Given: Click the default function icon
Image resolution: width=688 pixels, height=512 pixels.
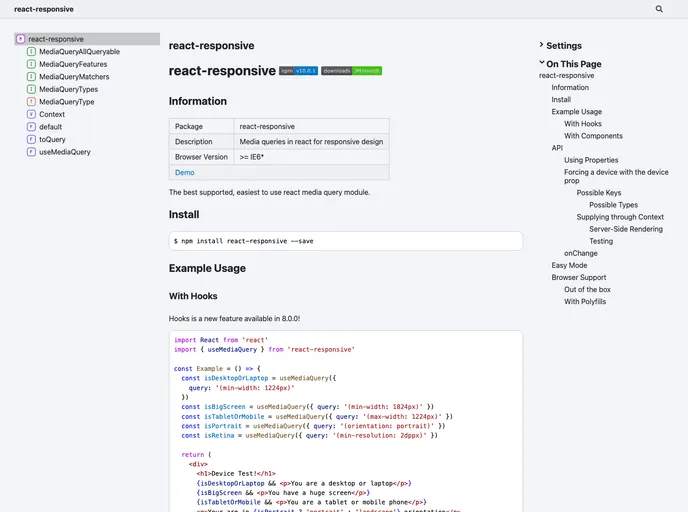Looking at the screenshot, I should coord(31,127).
